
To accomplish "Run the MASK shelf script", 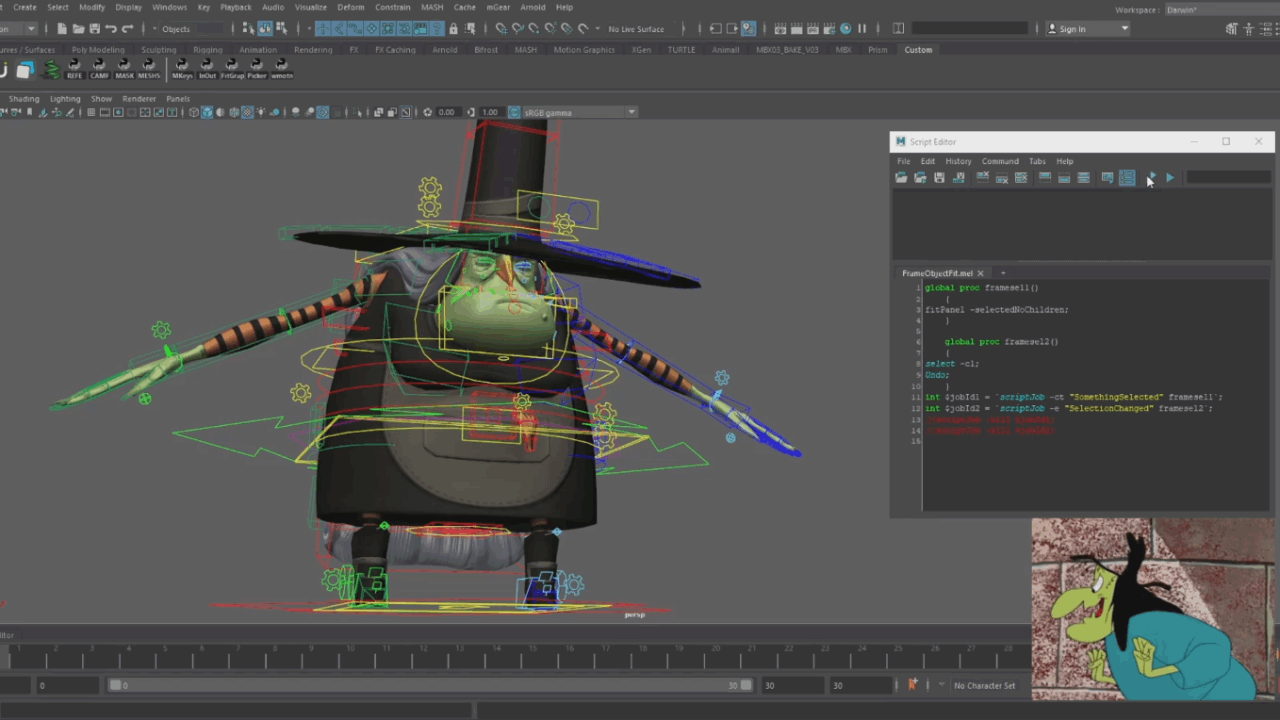I will click(124, 70).
